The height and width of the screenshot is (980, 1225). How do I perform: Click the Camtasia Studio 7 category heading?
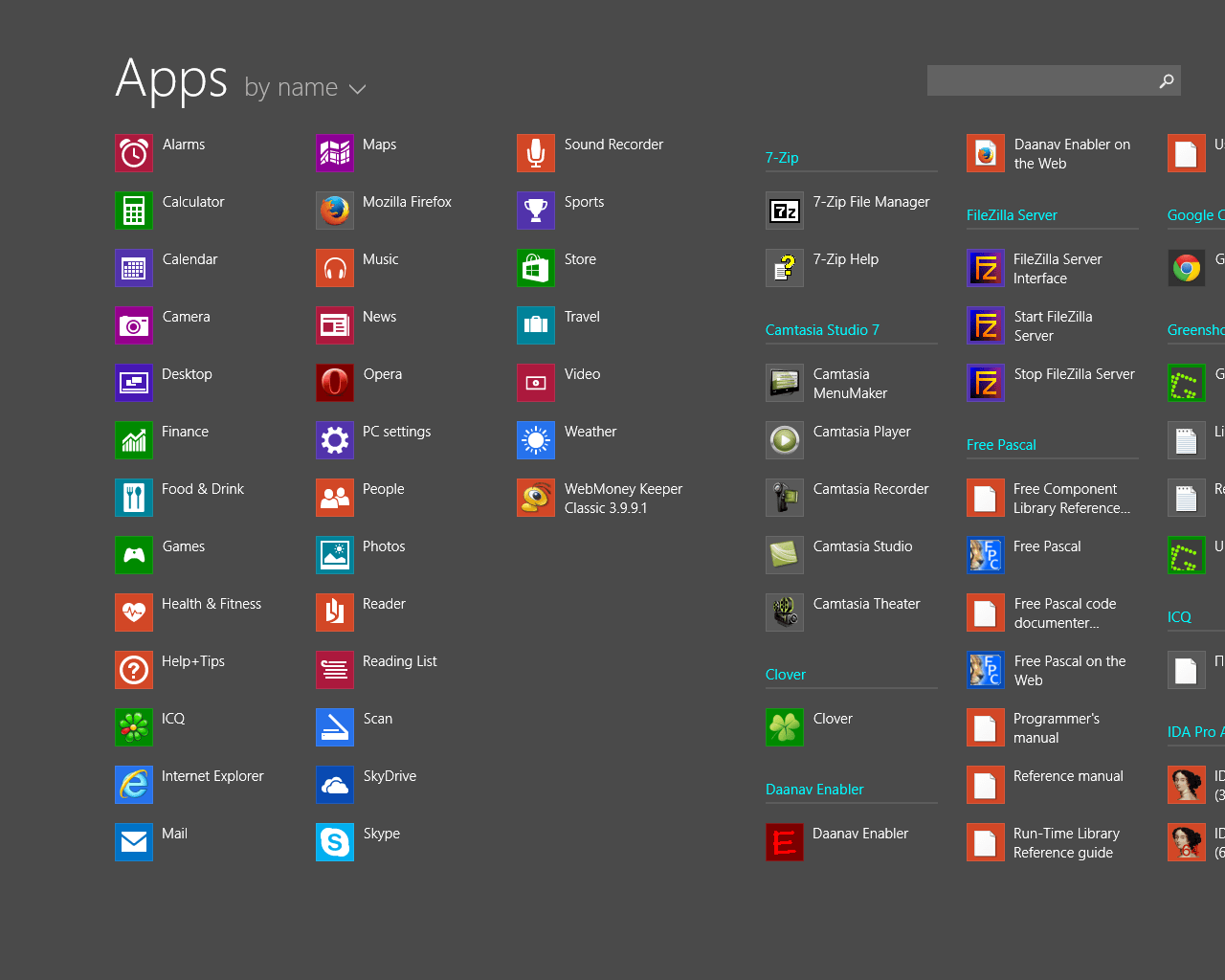822,329
